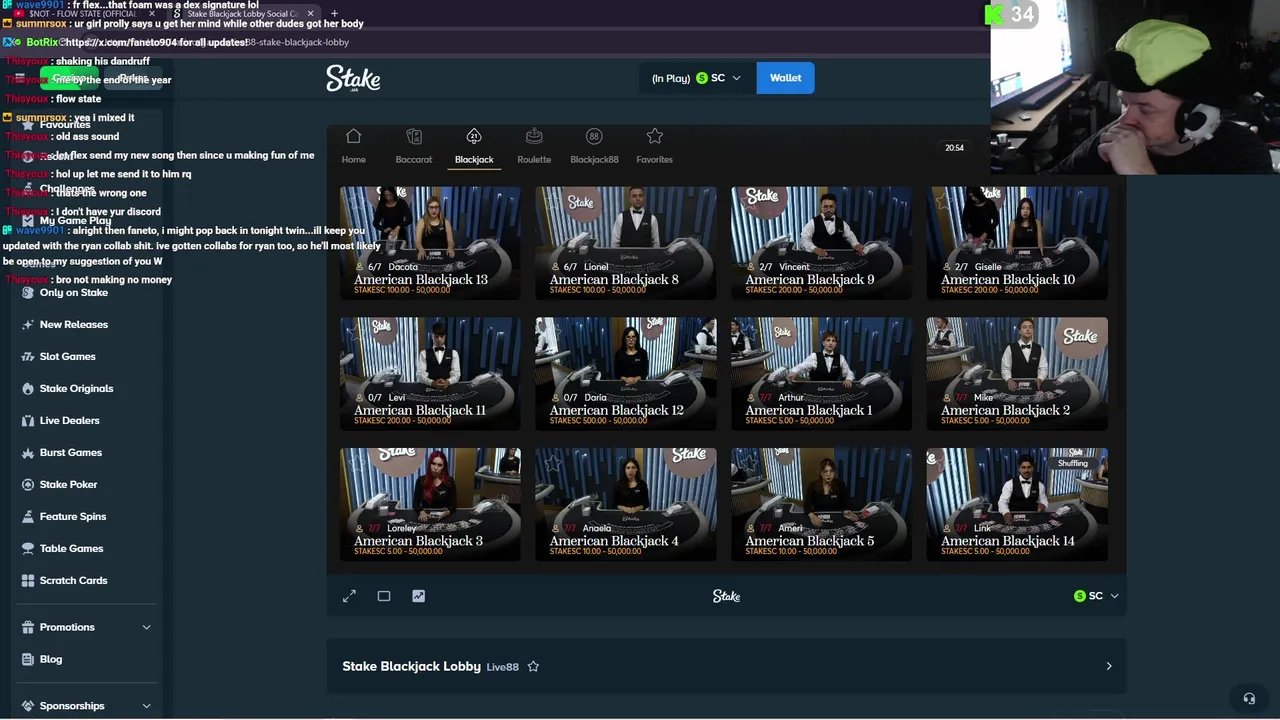The height and width of the screenshot is (720, 1280).
Task: Join American Blackjack 10 table
Action: tap(1017, 242)
